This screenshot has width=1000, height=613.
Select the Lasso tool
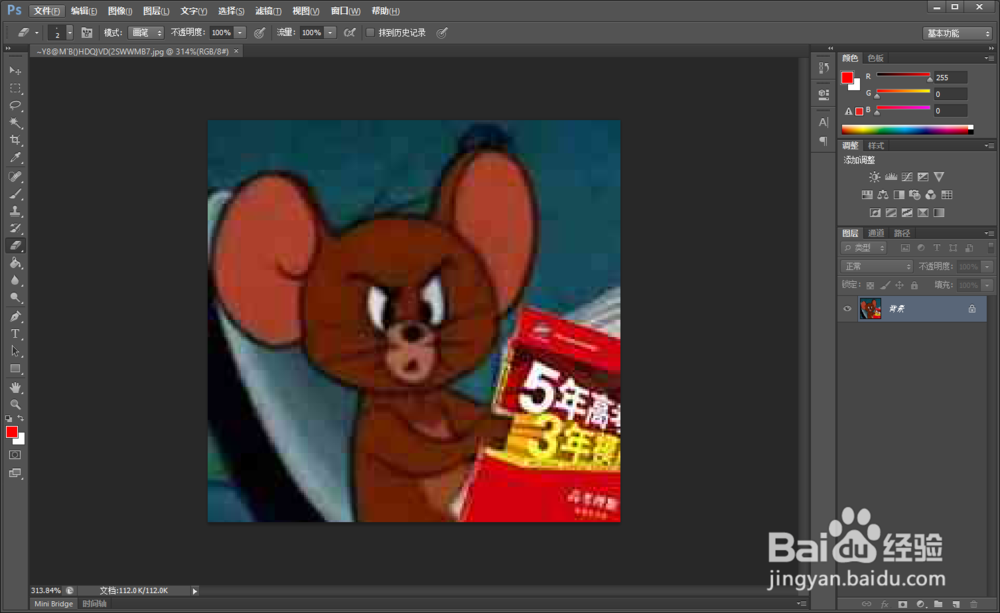(x=15, y=105)
